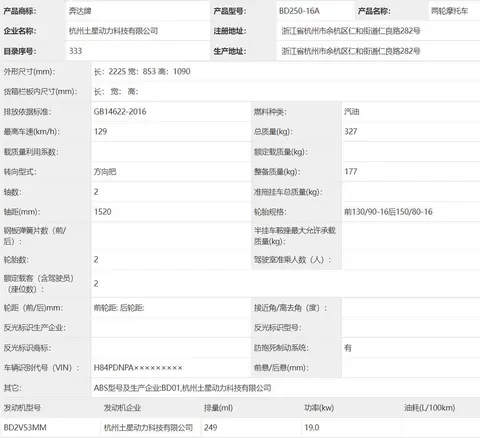The width and height of the screenshot is (480, 438).
Task: Click the 油耗(L/100km) column header
Action: [430, 408]
